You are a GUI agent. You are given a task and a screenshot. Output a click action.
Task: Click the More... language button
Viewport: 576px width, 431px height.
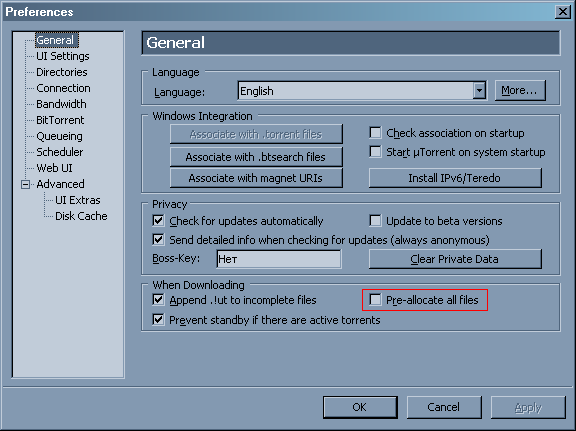pyautogui.click(x=520, y=90)
